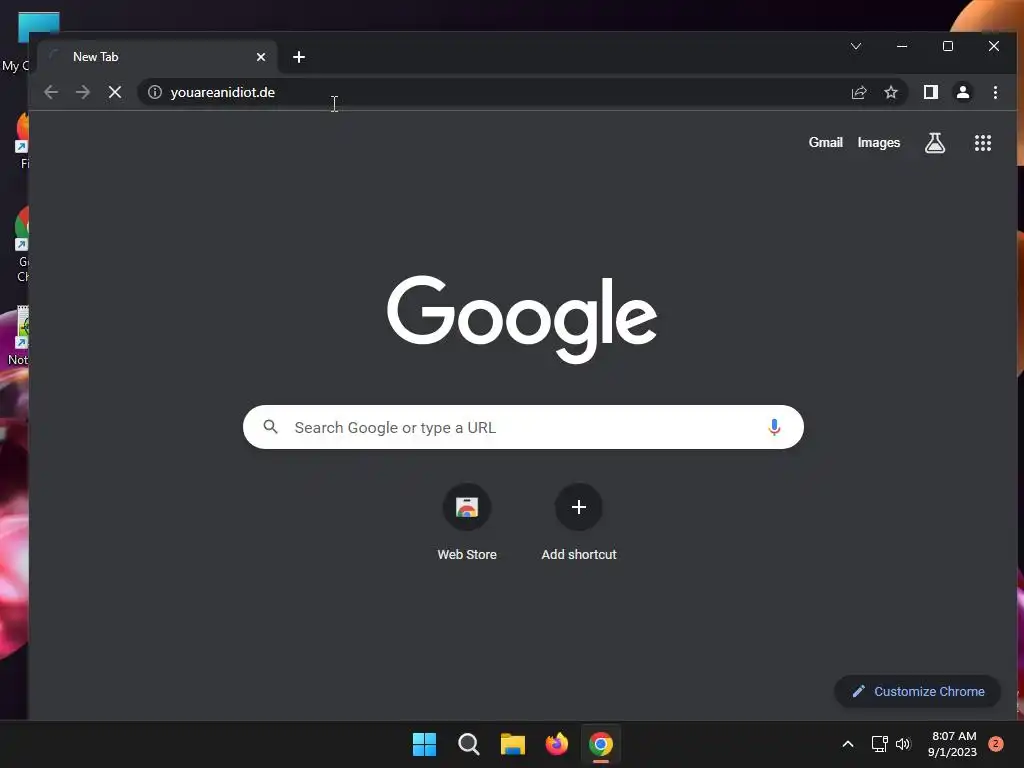Bookmark this tab with the star

(891, 92)
